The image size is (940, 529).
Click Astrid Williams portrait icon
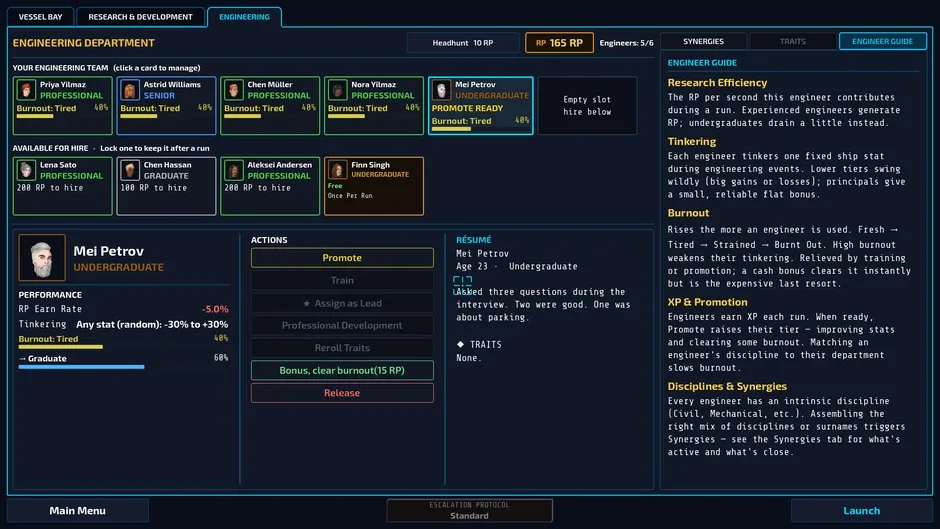tap(129, 90)
